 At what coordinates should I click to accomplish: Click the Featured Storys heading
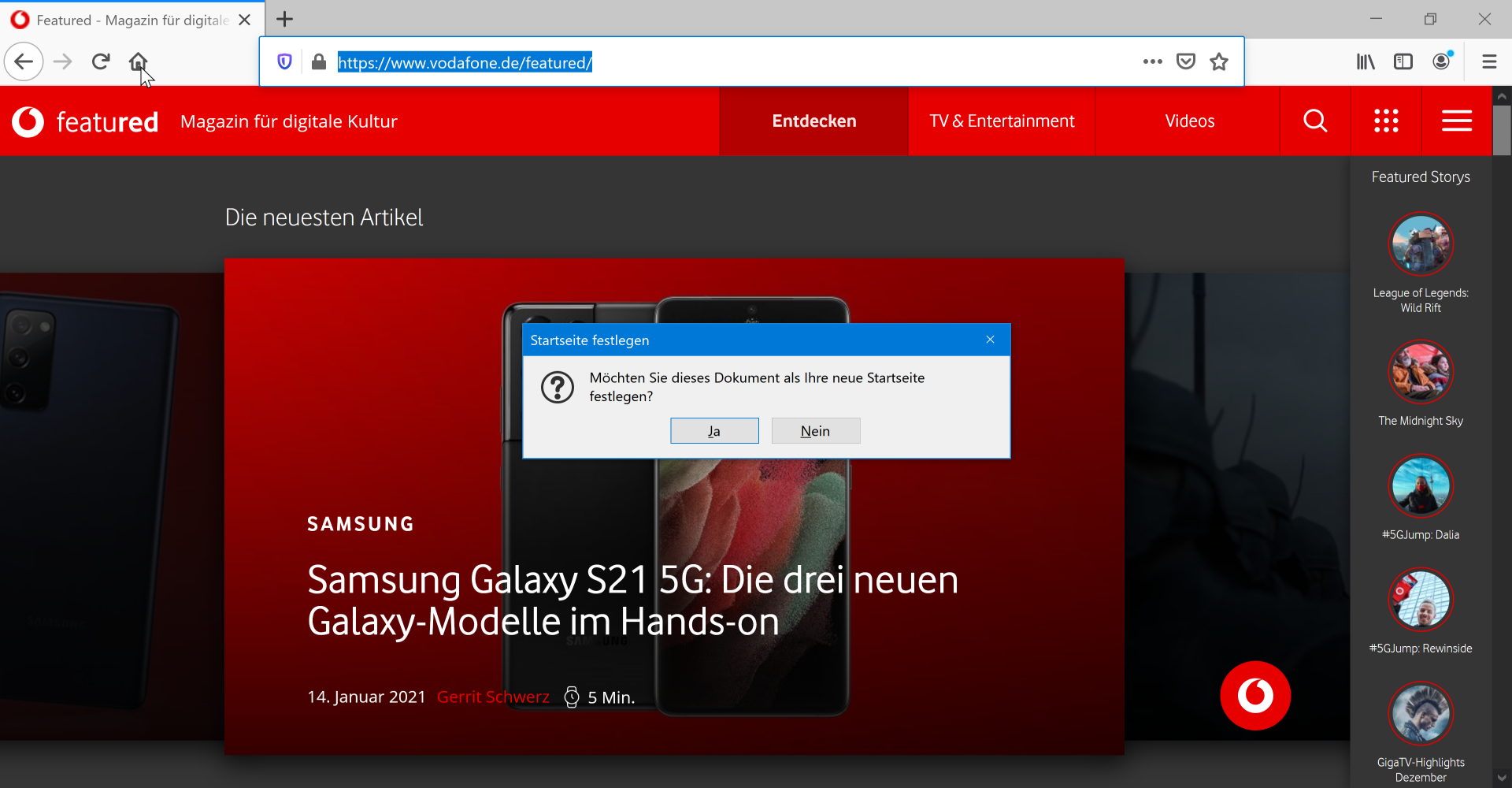[x=1421, y=177]
